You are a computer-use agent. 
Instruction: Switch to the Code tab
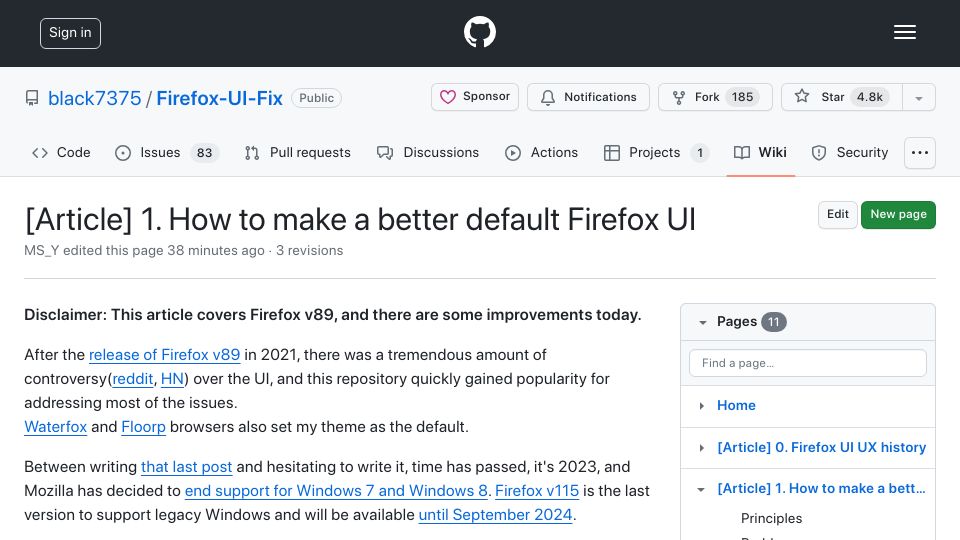[61, 152]
